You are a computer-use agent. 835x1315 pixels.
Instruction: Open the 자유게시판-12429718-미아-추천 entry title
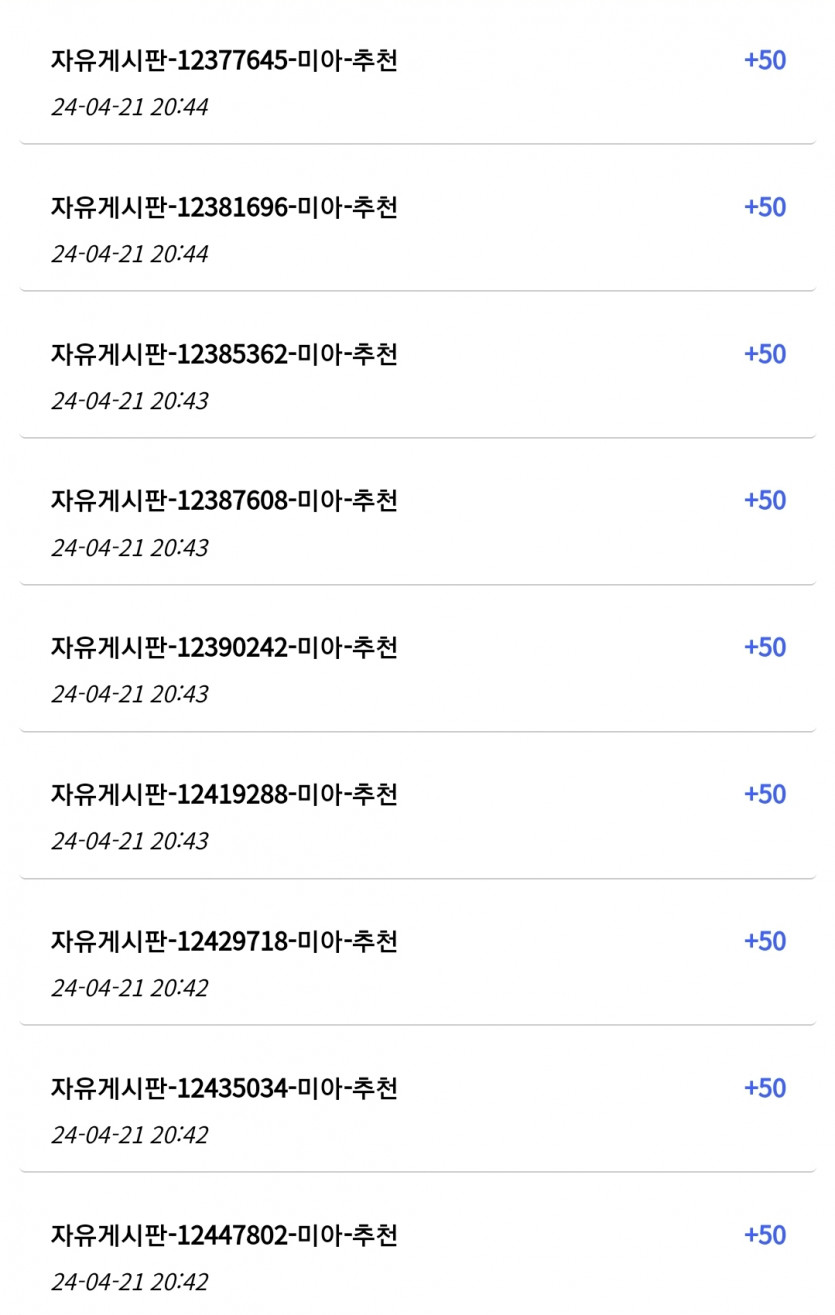coord(224,942)
